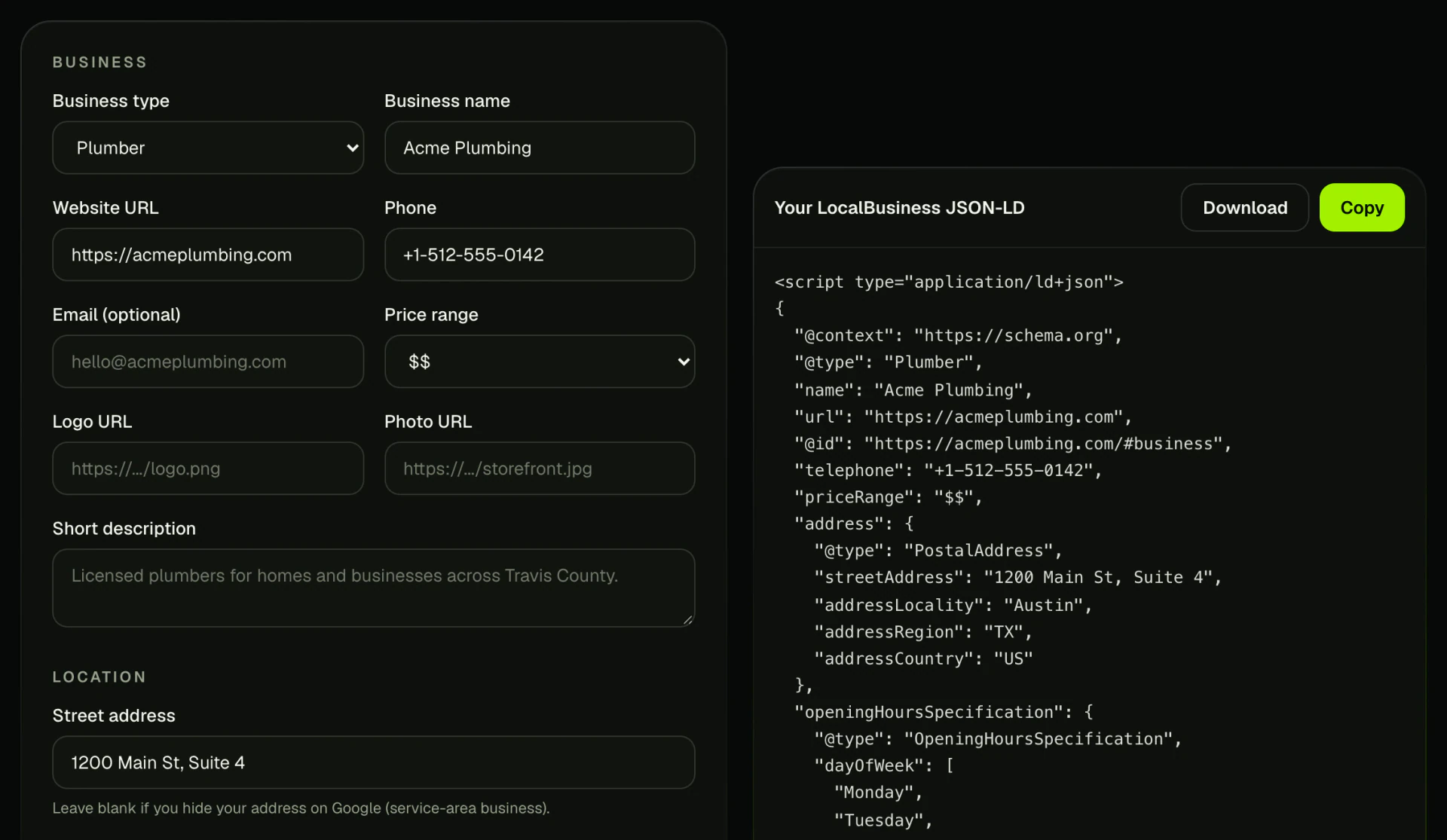Viewport: 1447px width, 840px height.
Task: Click the "openingHoursSpecification" key line
Action: point(944,712)
